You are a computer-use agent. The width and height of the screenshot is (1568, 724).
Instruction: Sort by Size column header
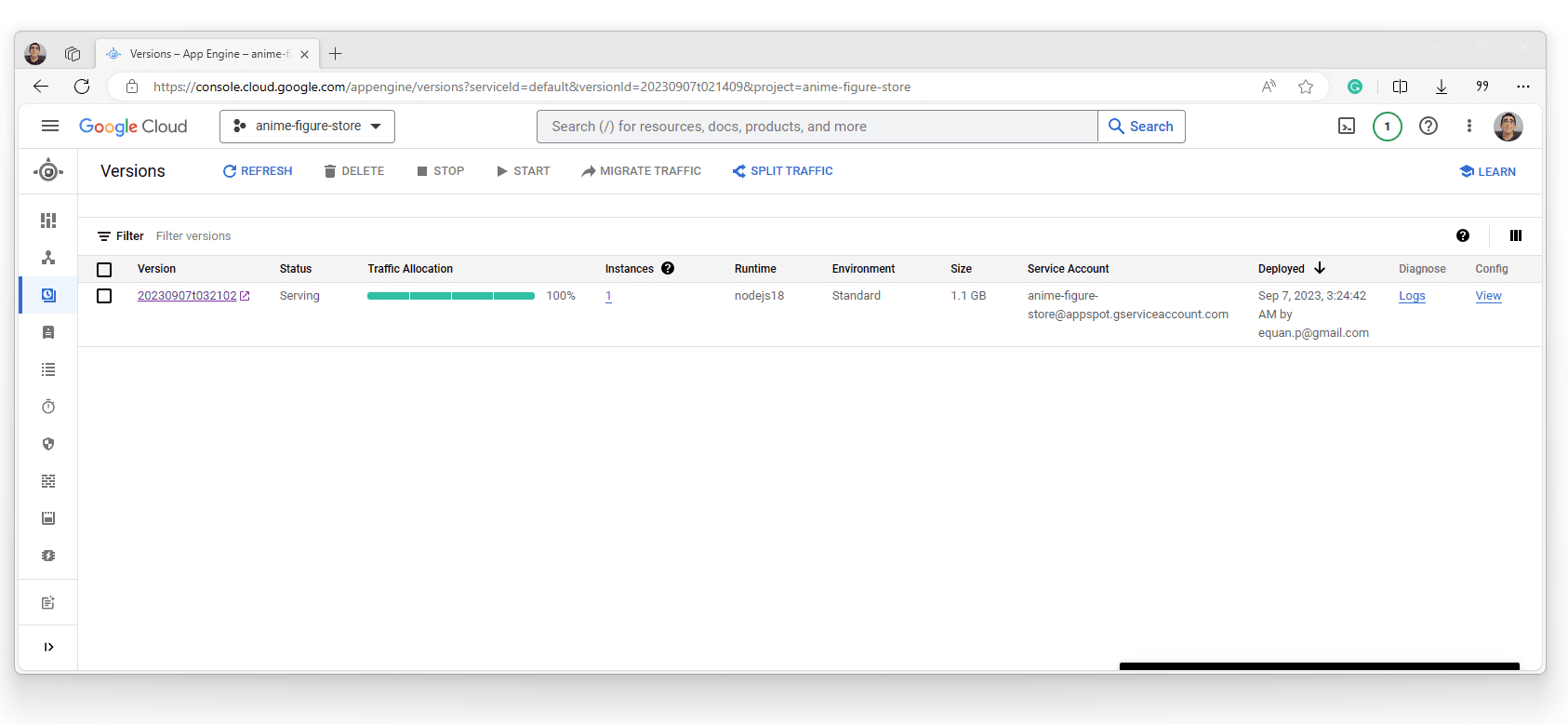[961, 269]
